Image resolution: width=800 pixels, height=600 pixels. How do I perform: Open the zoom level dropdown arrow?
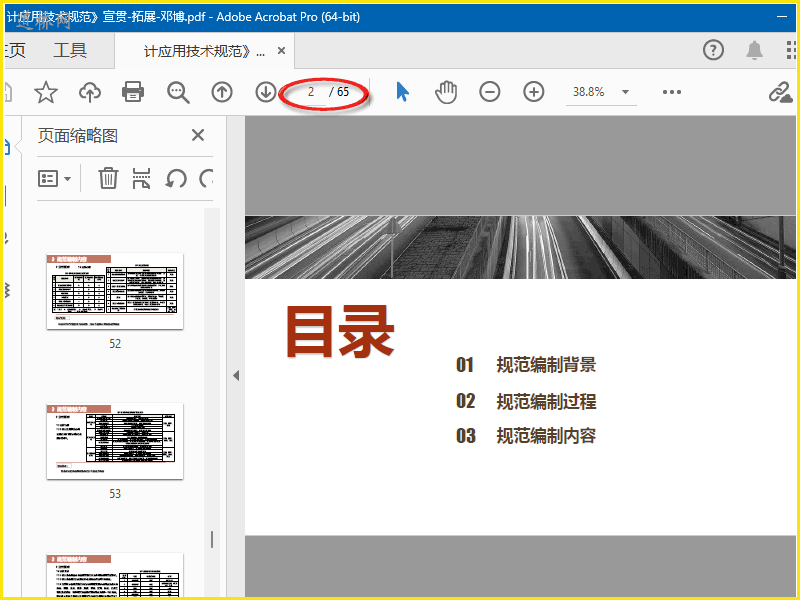coord(625,92)
